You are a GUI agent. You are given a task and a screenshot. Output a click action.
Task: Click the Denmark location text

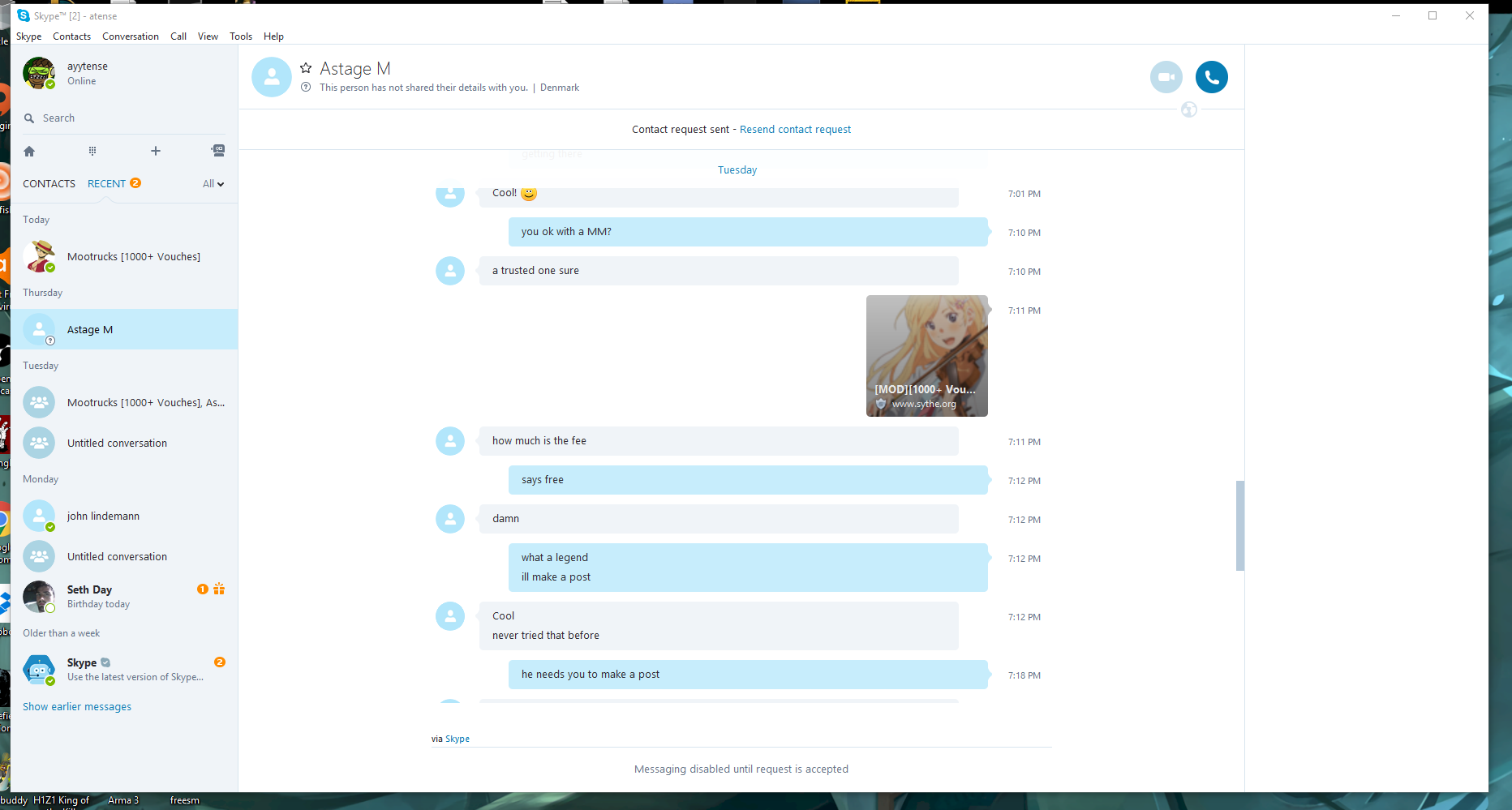[560, 88]
